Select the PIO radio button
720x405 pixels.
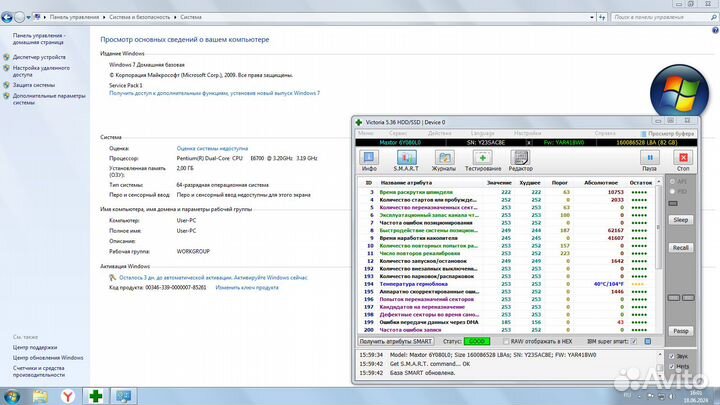click(672, 191)
